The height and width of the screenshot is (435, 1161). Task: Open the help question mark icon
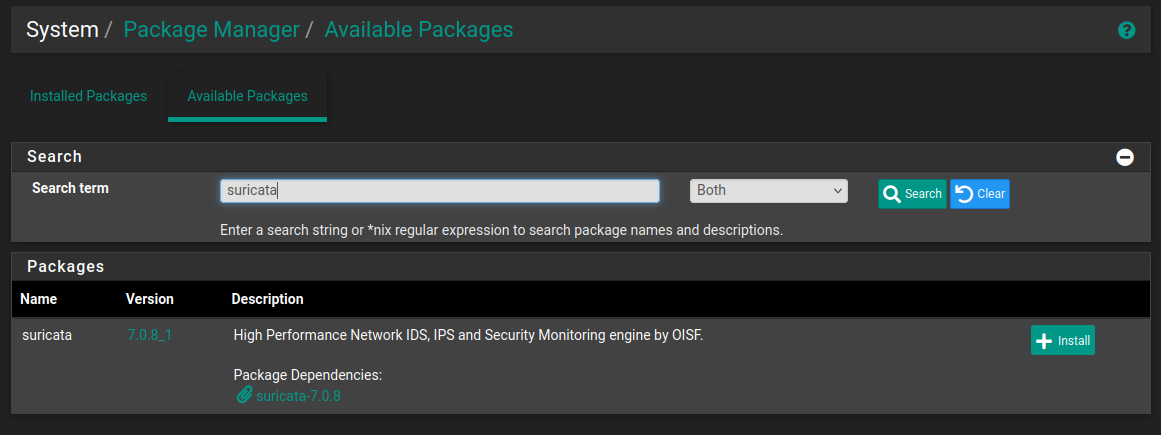(x=1126, y=30)
